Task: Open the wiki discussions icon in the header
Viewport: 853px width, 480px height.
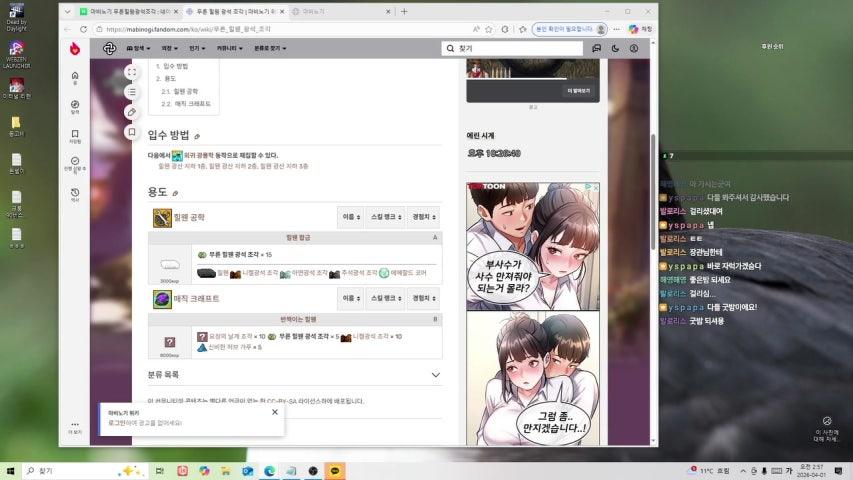Action: (597, 48)
